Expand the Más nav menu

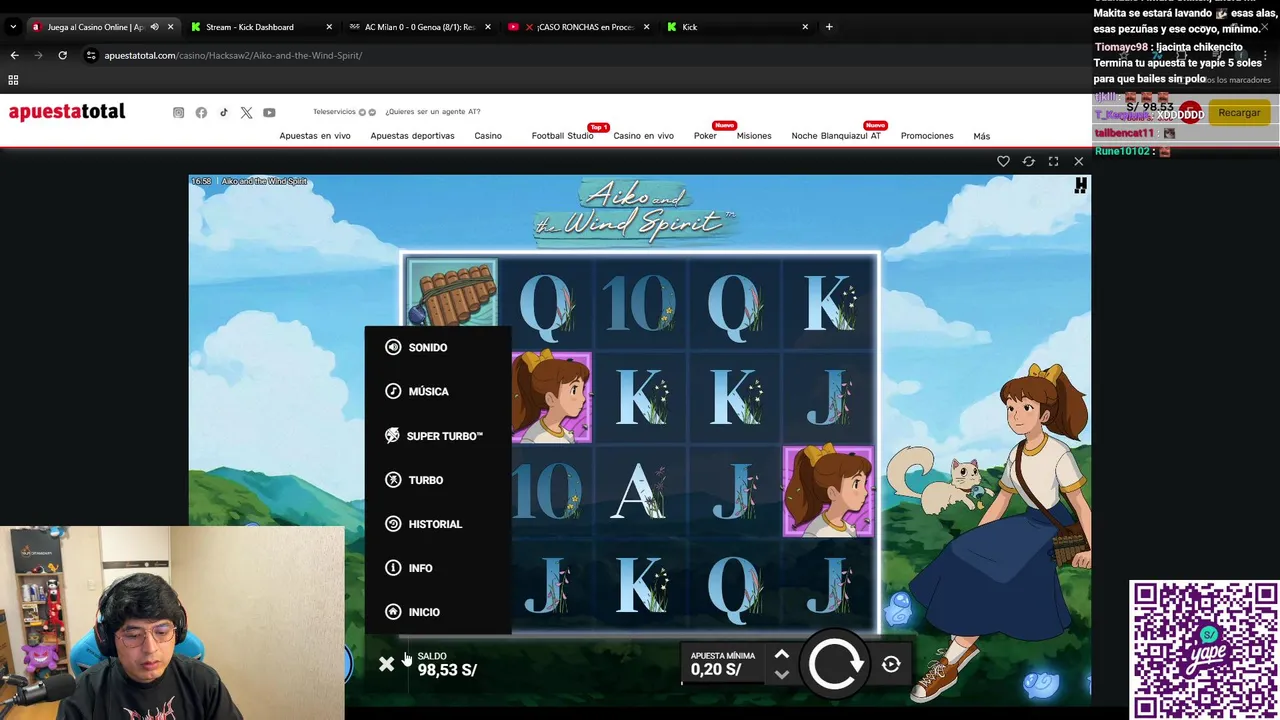[982, 136]
